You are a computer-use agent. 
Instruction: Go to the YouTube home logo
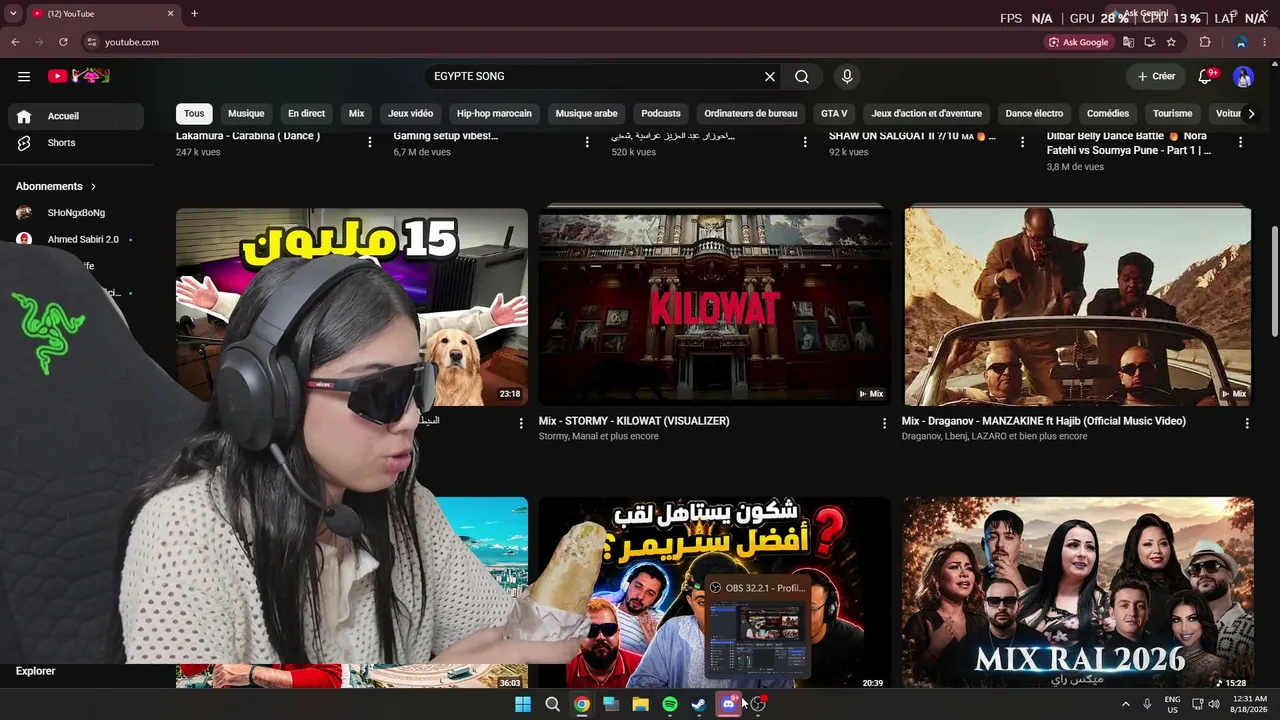(x=78, y=76)
